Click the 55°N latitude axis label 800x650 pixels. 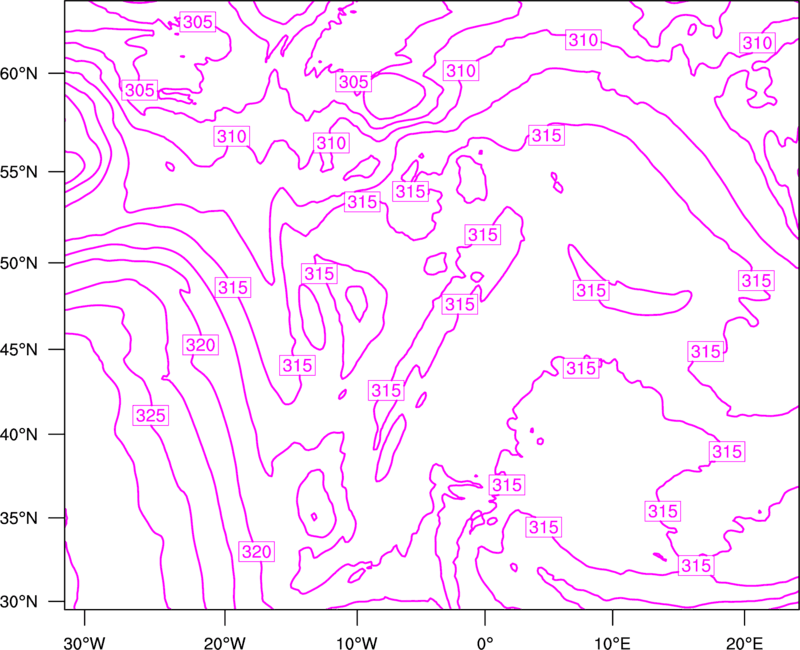(19, 171)
